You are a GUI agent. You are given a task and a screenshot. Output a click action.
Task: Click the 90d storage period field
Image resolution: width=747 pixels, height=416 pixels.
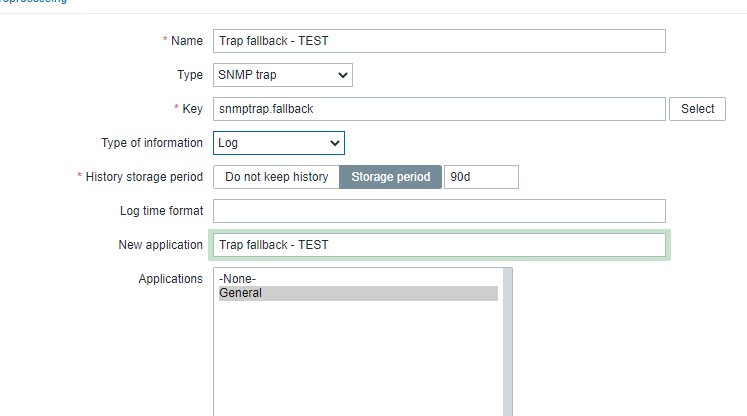click(481, 177)
